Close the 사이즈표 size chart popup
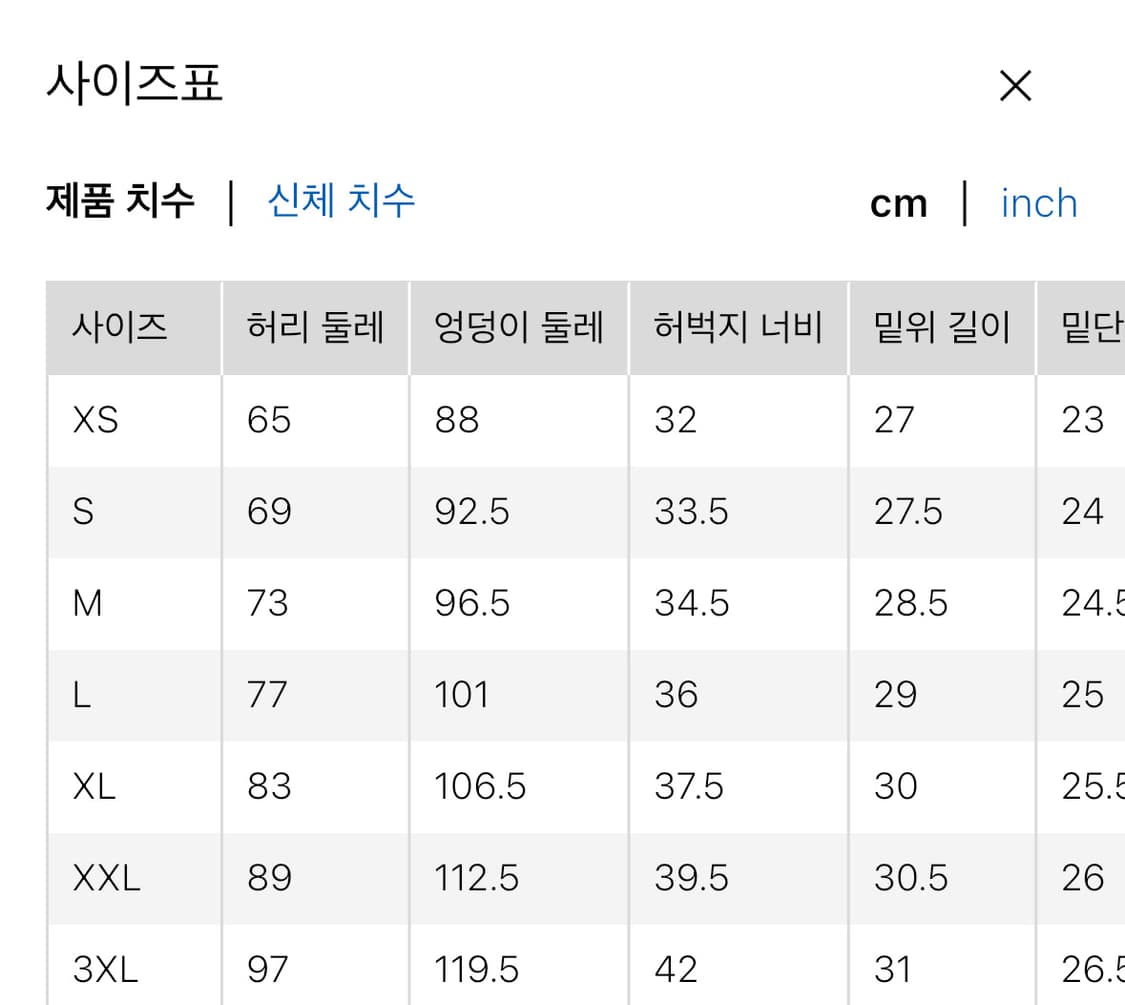 click(x=1015, y=86)
